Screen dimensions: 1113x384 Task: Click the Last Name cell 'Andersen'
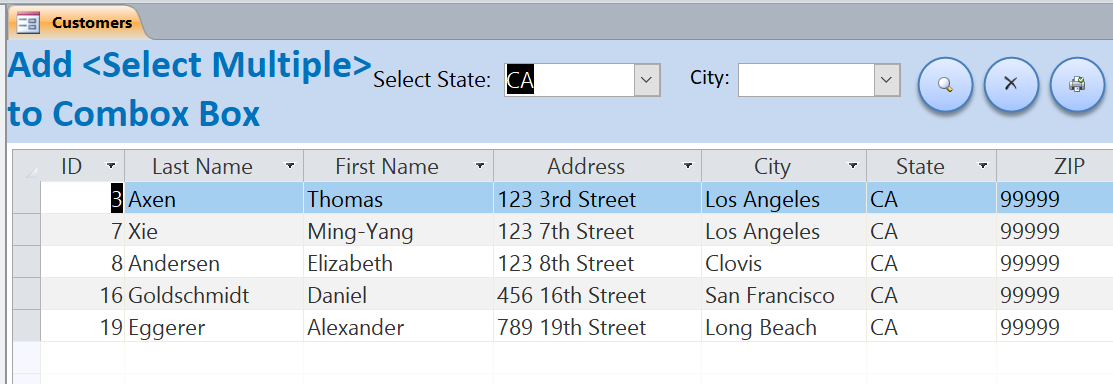click(x=214, y=263)
